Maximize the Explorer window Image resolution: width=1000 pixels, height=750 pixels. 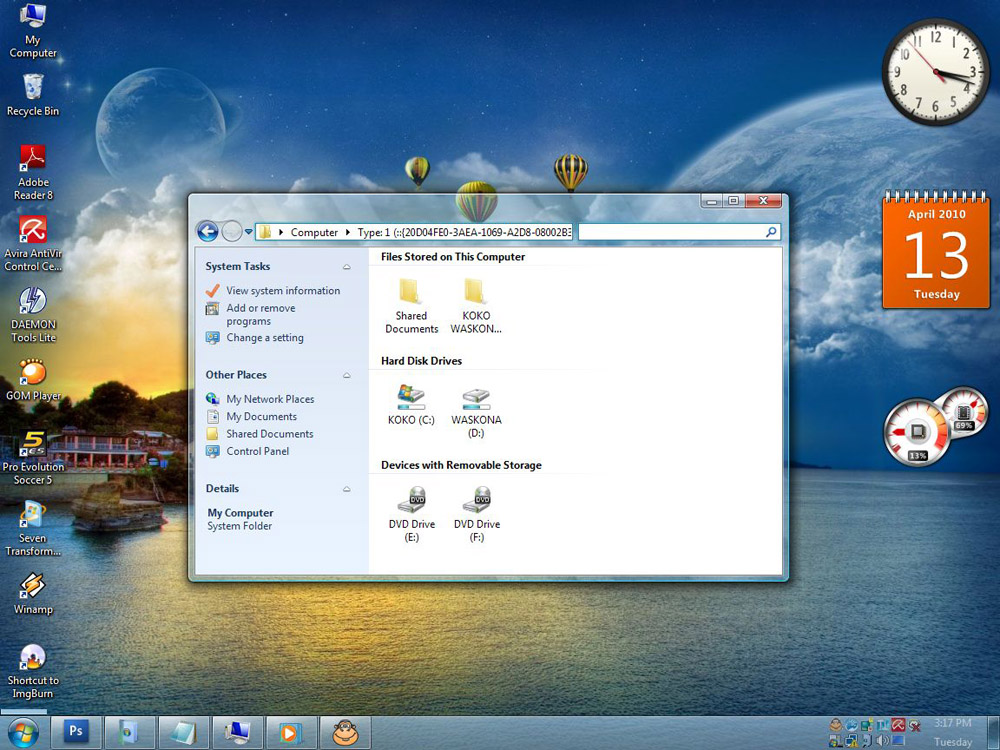[x=733, y=201]
